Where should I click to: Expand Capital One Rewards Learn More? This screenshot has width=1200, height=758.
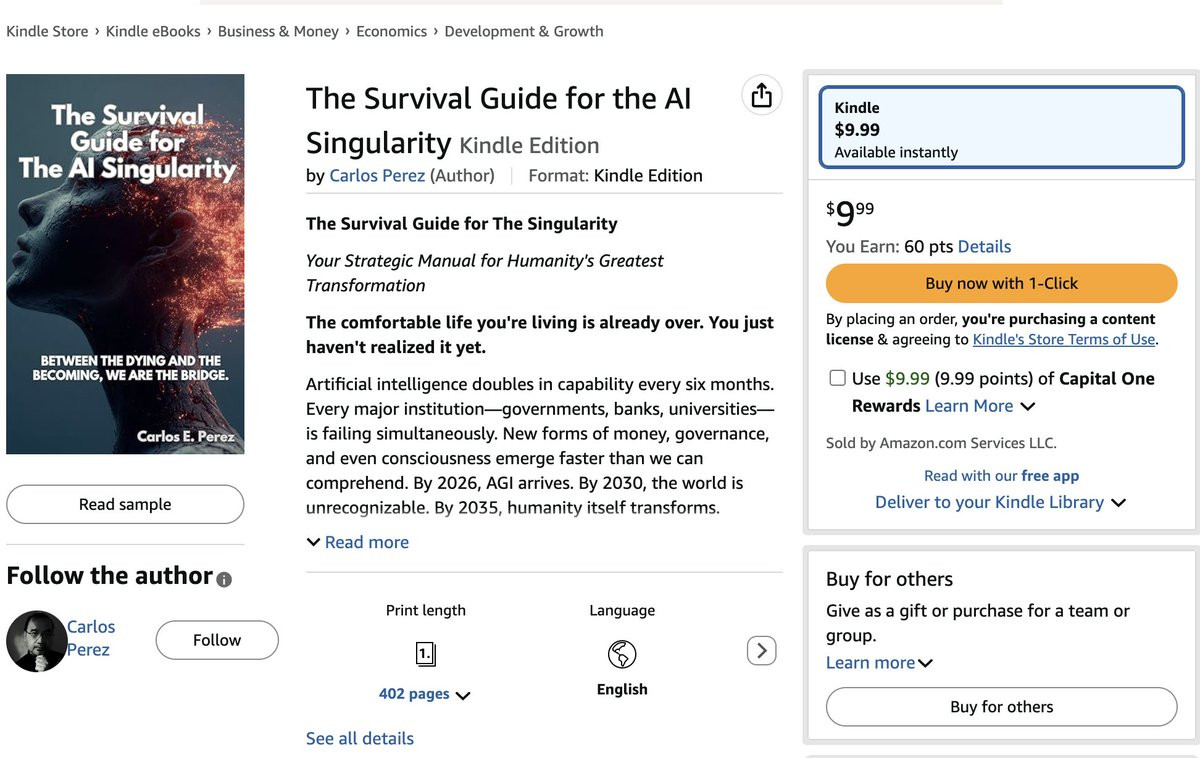(980, 406)
